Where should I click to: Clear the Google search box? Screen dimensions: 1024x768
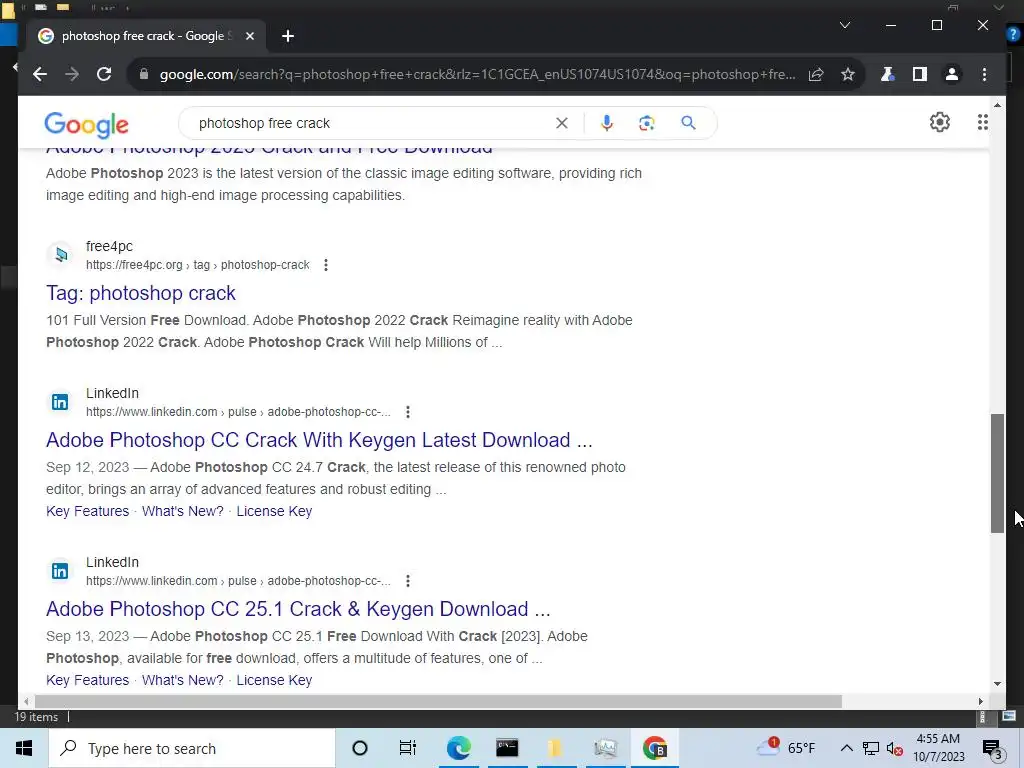point(562,123)
